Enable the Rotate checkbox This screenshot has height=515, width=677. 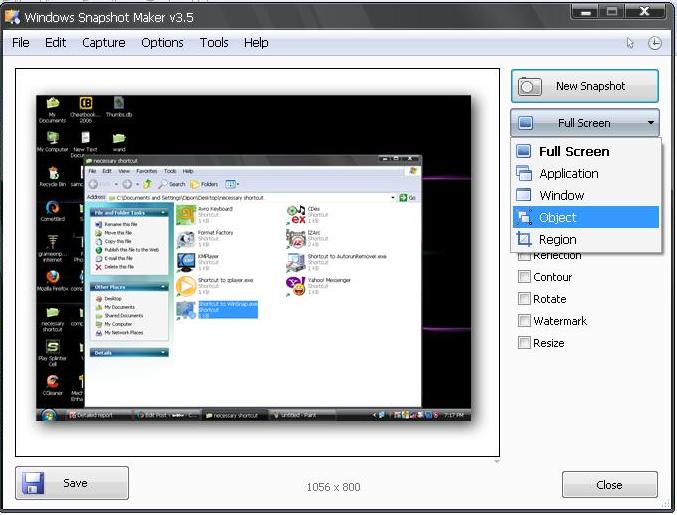coord(524,299)
